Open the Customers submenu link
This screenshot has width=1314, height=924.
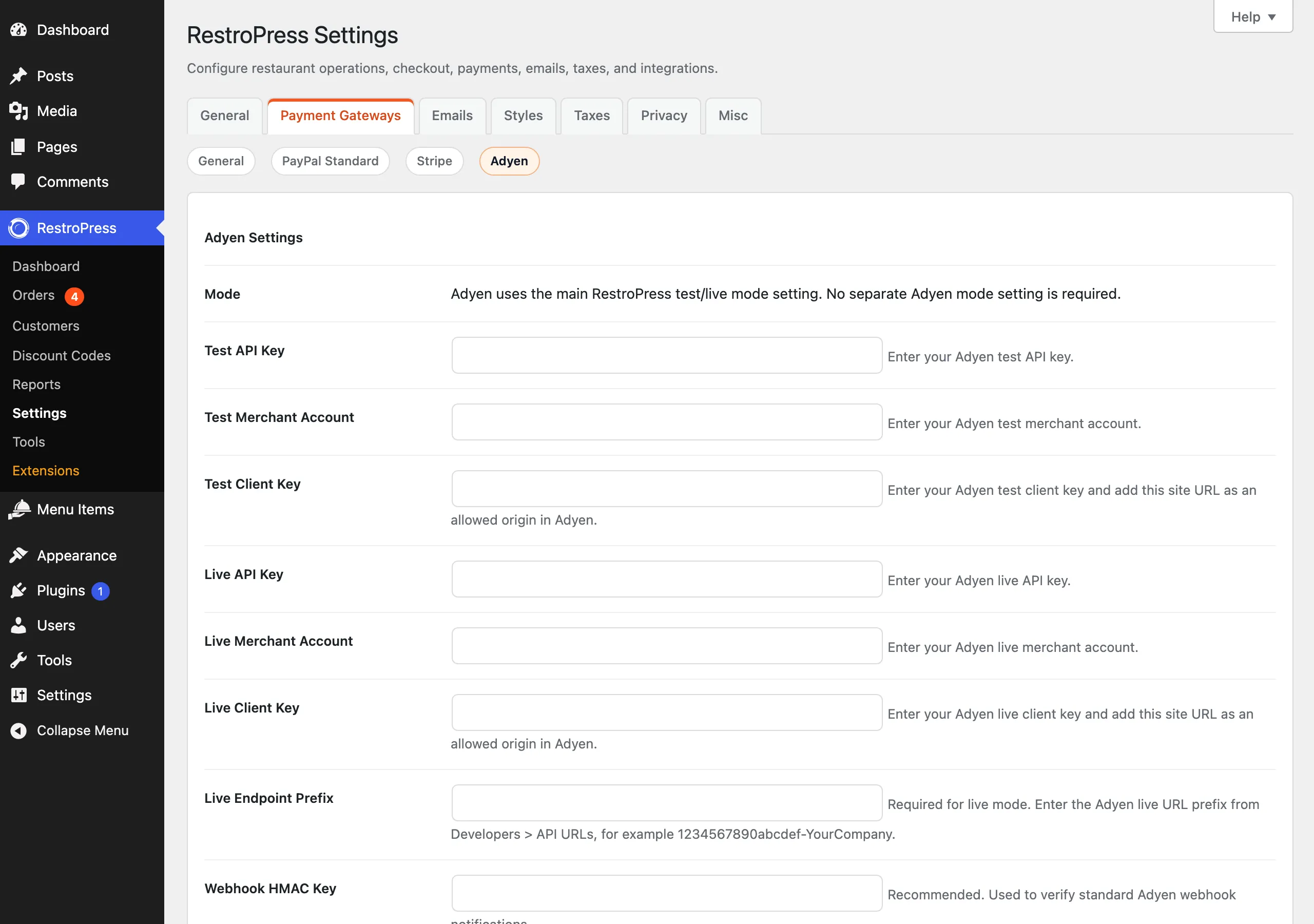click(46, 326)
